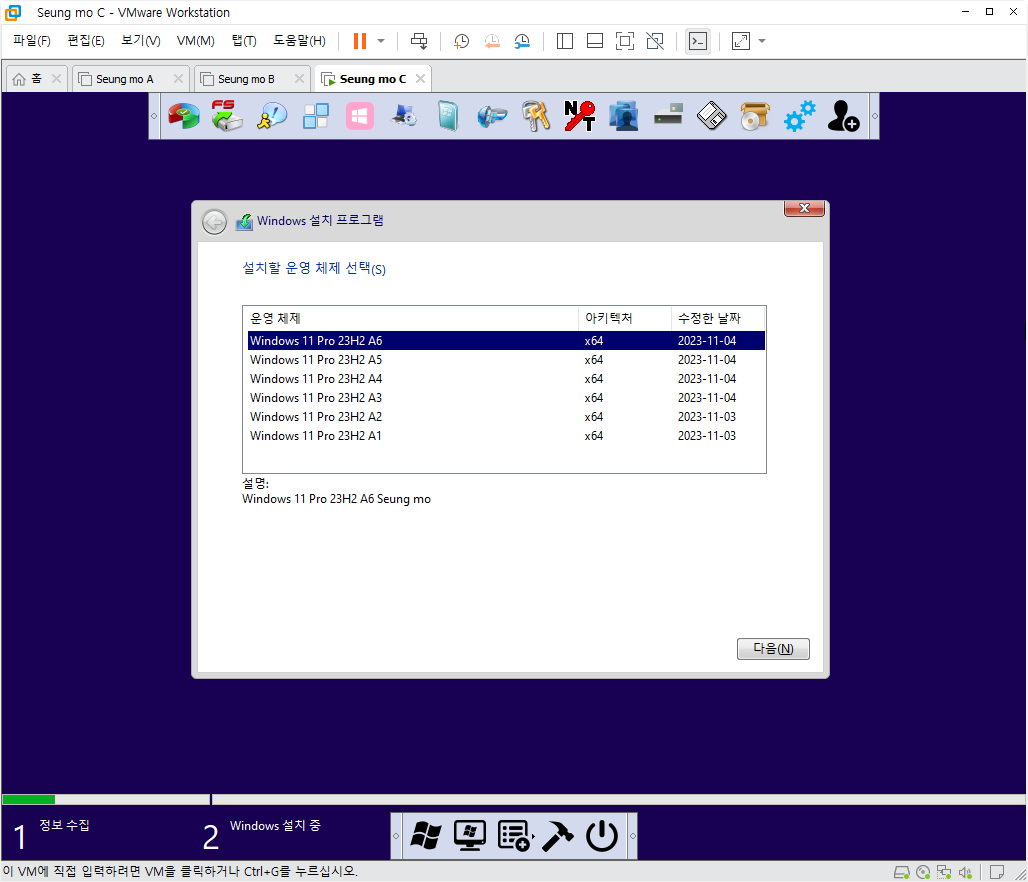Viewport: 1028px width, 882px height.
Task: Open the blue media player icon
Action: coord(492,116)
